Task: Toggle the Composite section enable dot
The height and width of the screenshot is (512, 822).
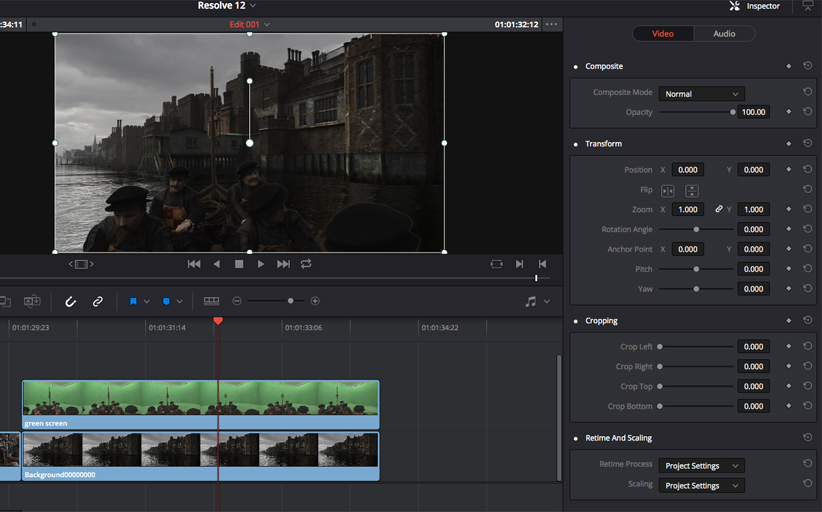Action: click(x=576, y=67)
